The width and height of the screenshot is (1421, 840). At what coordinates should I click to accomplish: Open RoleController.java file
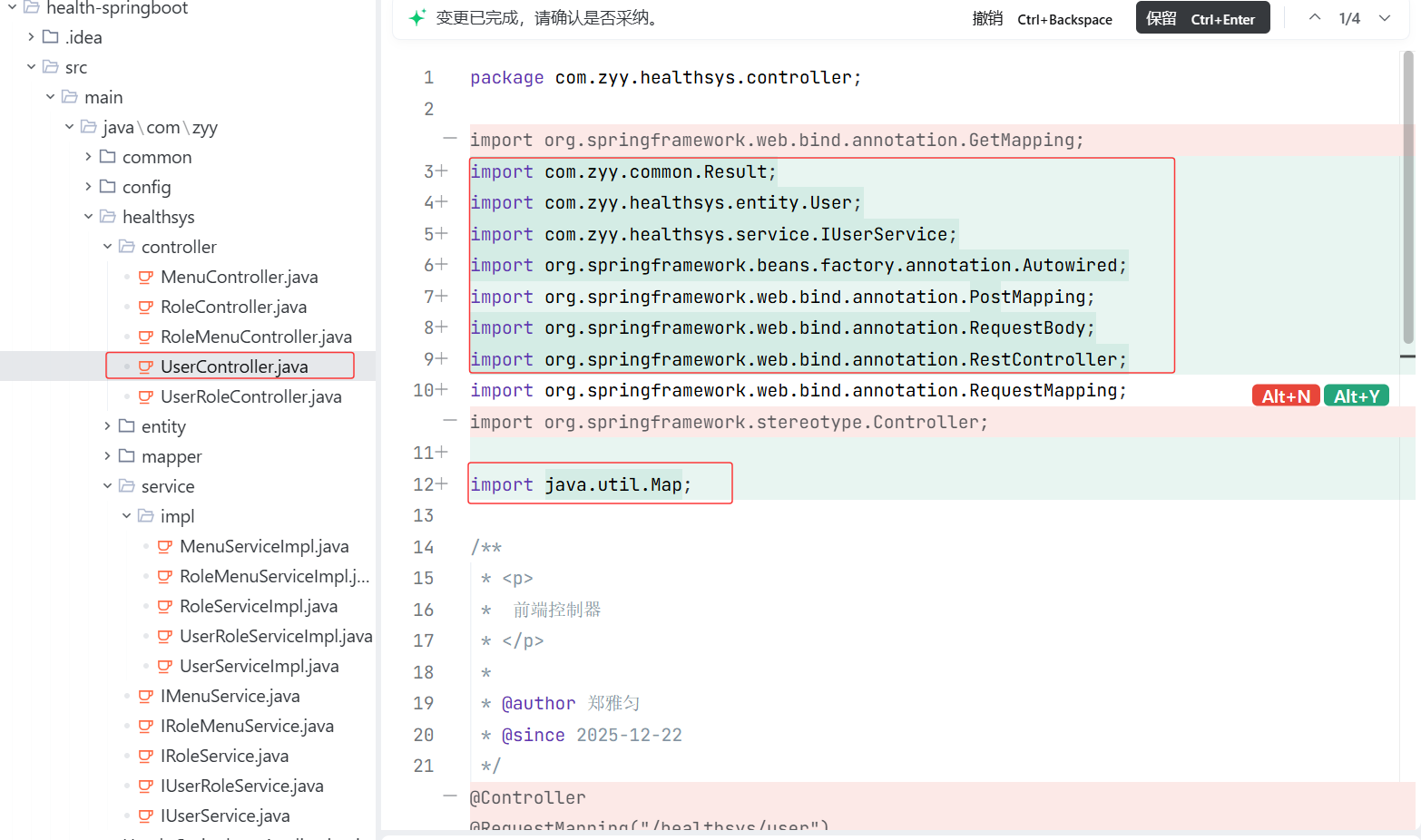(x=234, y=307)
